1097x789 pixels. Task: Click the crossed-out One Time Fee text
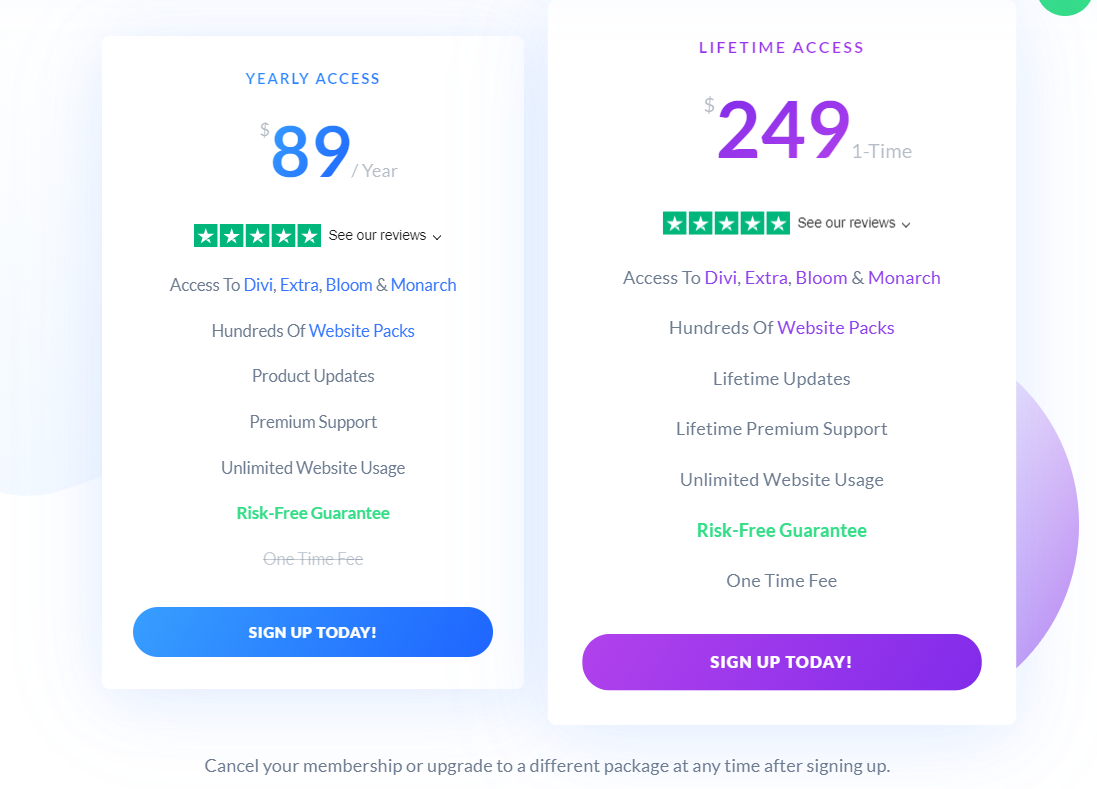coord(312,558)
